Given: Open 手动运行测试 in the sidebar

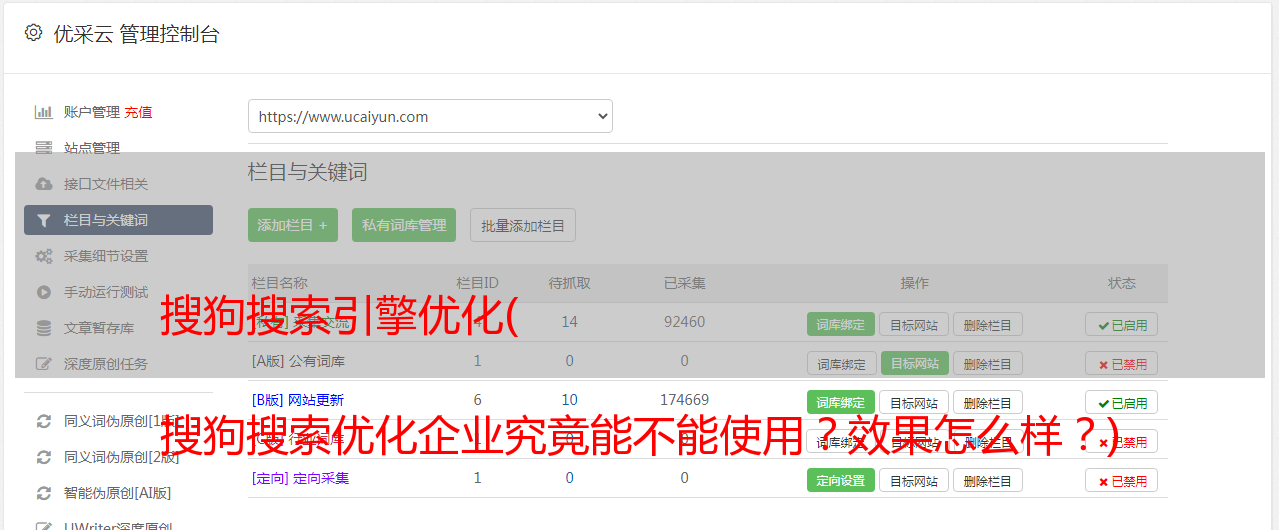Looking at the screenshot, I should click(106, 292).
